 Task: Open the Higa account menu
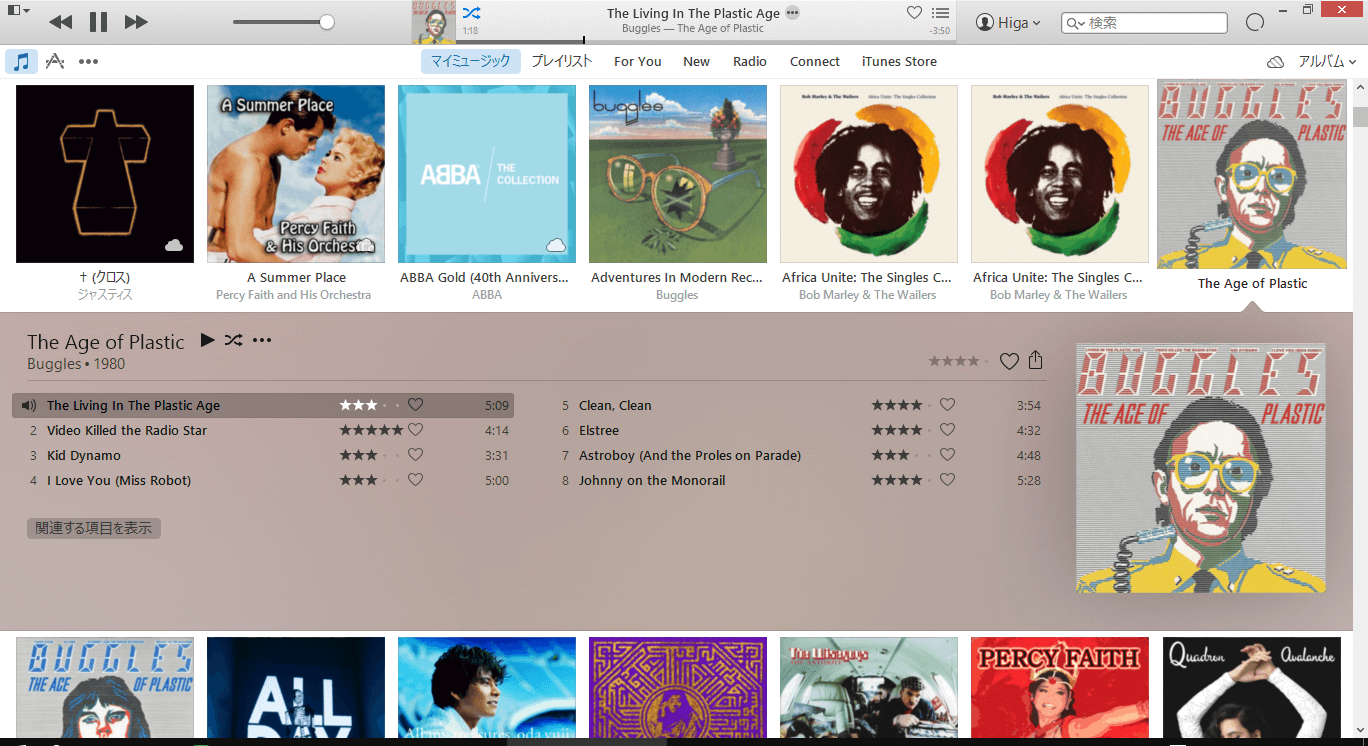1008,23
